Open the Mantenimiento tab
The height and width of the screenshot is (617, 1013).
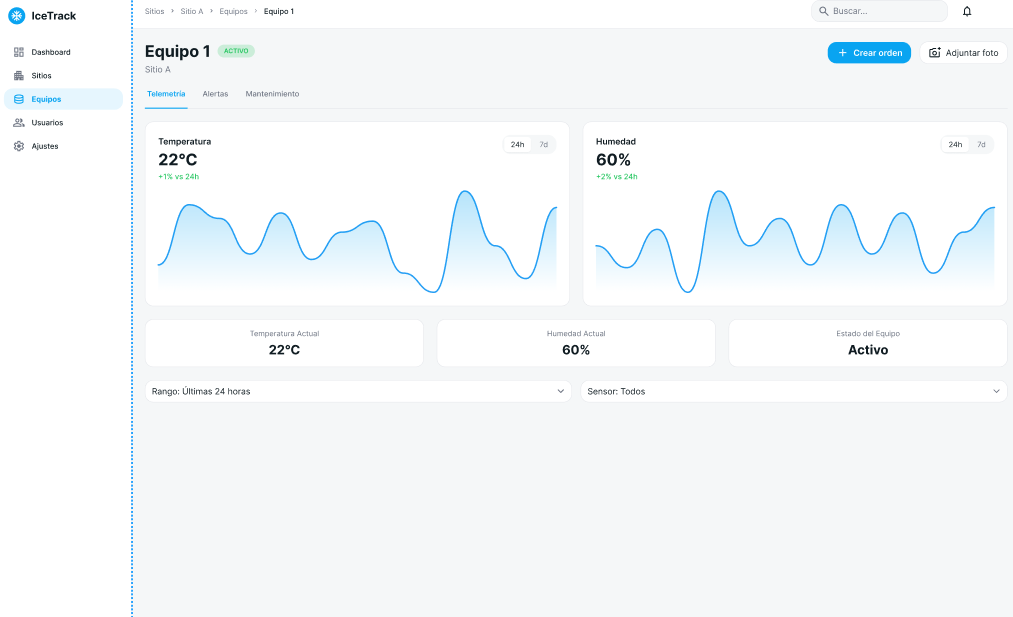coord(272,94)
